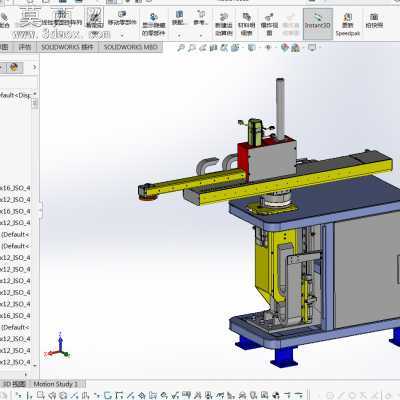Open SOLIDWORKS 插件 tab
400x400 pixels.
[x=67, y=47]
